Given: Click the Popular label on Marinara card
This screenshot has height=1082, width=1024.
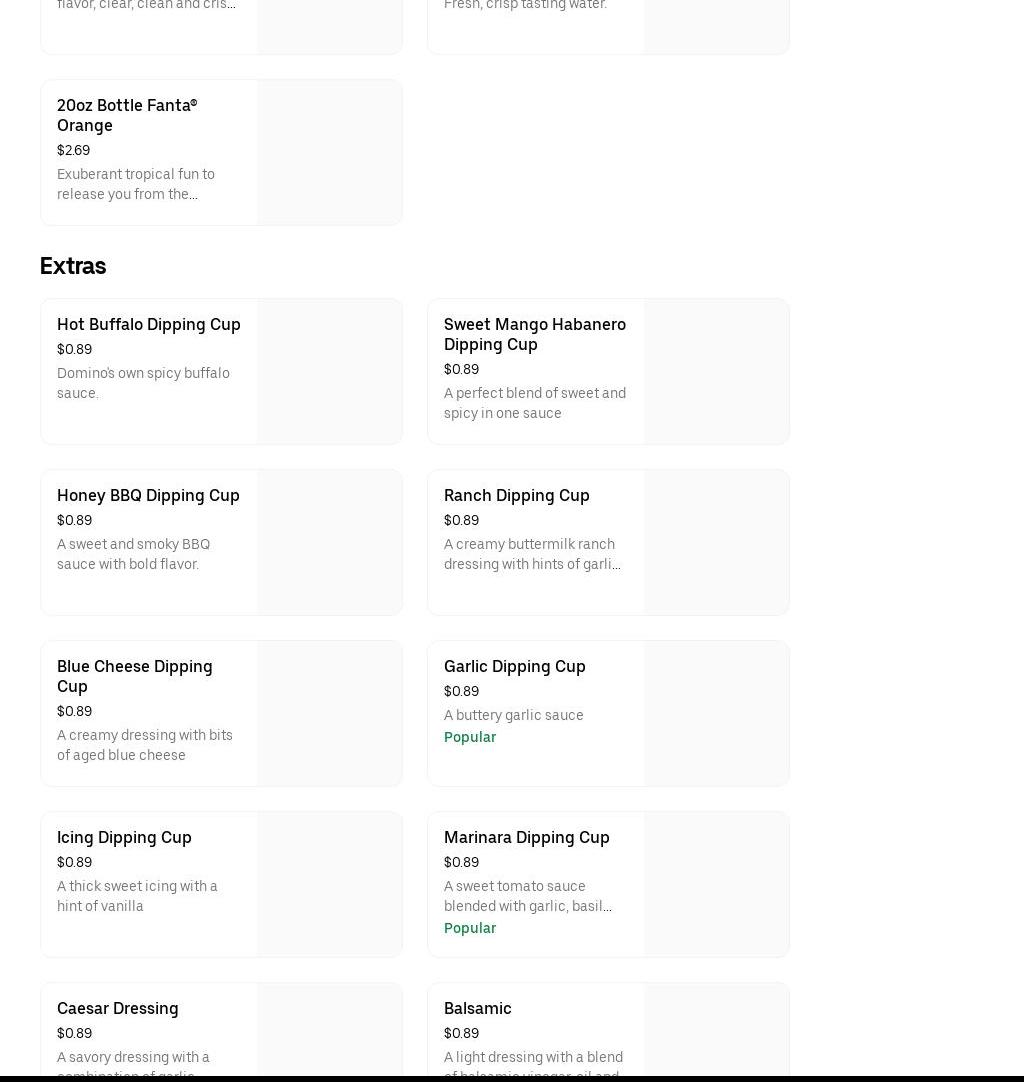Looking at the screenshot, I should (469, 928).
